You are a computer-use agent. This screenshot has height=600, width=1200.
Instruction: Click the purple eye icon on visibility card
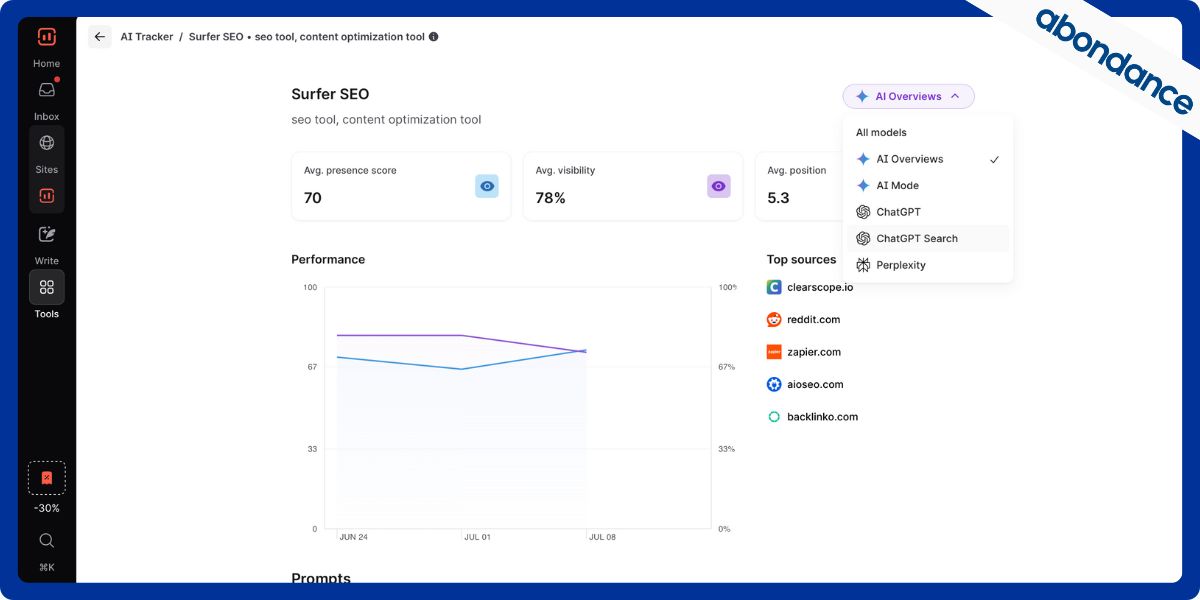click(x=718, y=186)
